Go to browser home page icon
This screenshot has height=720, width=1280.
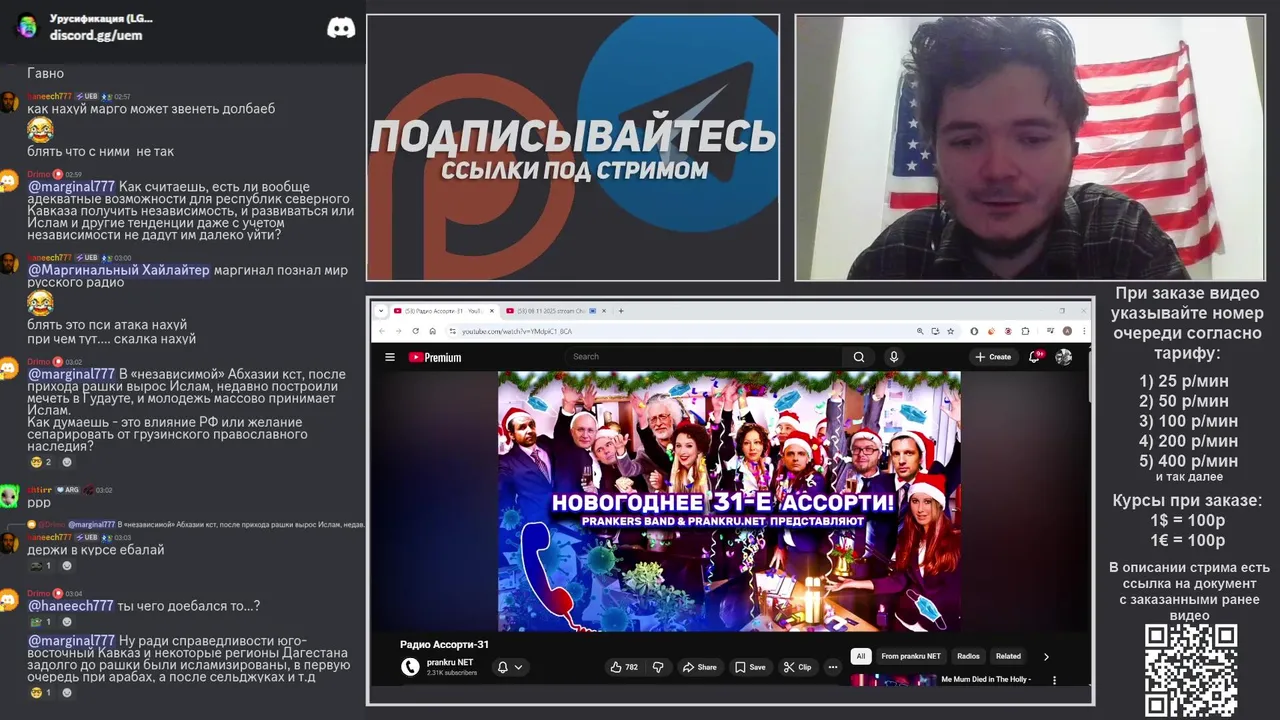(x=432, y=331)
